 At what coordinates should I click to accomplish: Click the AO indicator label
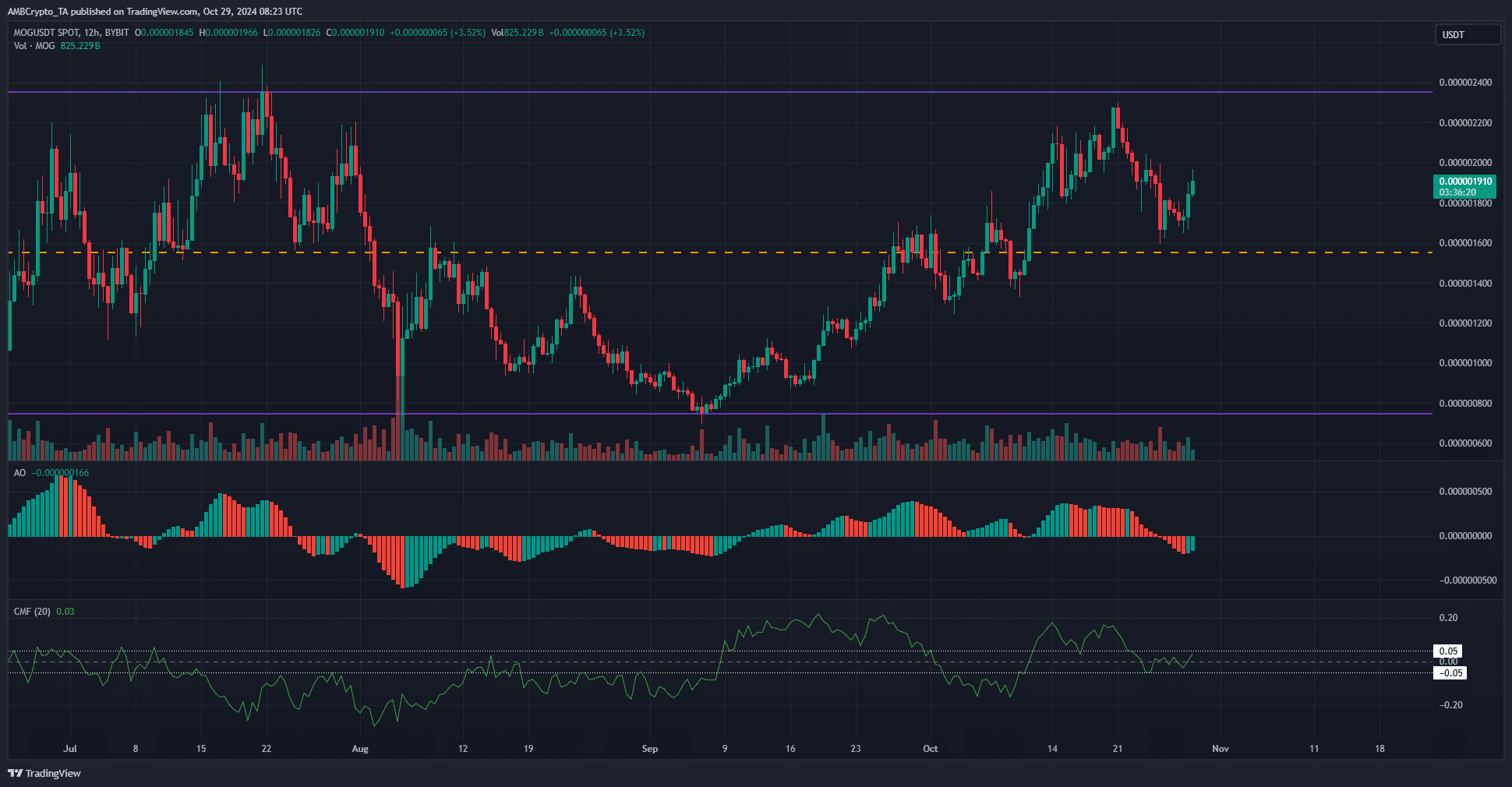[19, 473]
